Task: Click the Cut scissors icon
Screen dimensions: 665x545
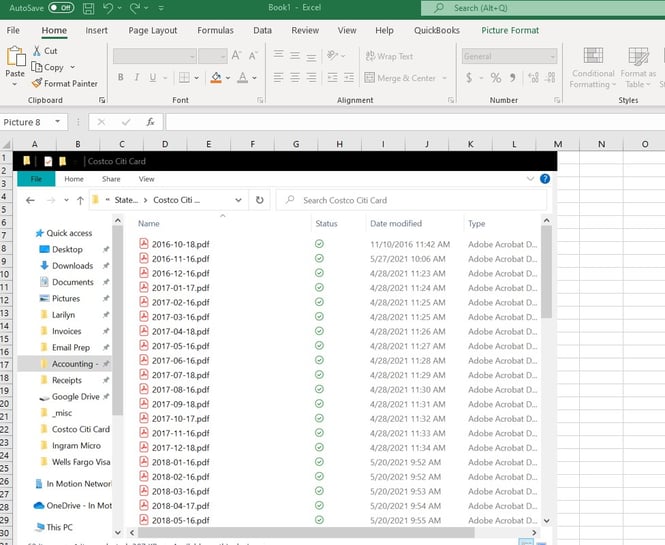Action: pyautogui.click(x=37, y=51)
